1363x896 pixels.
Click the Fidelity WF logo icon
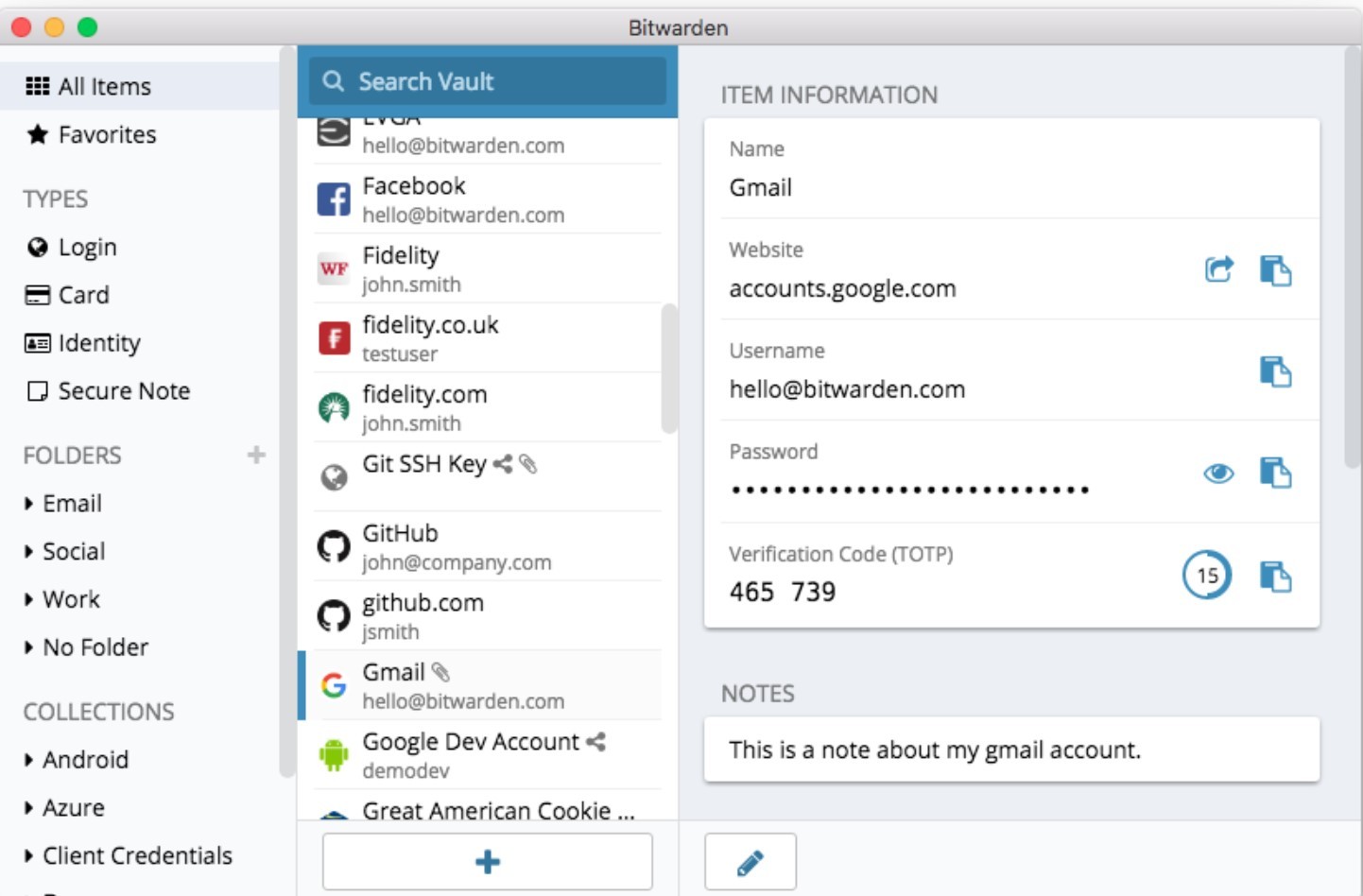point(334,269)
